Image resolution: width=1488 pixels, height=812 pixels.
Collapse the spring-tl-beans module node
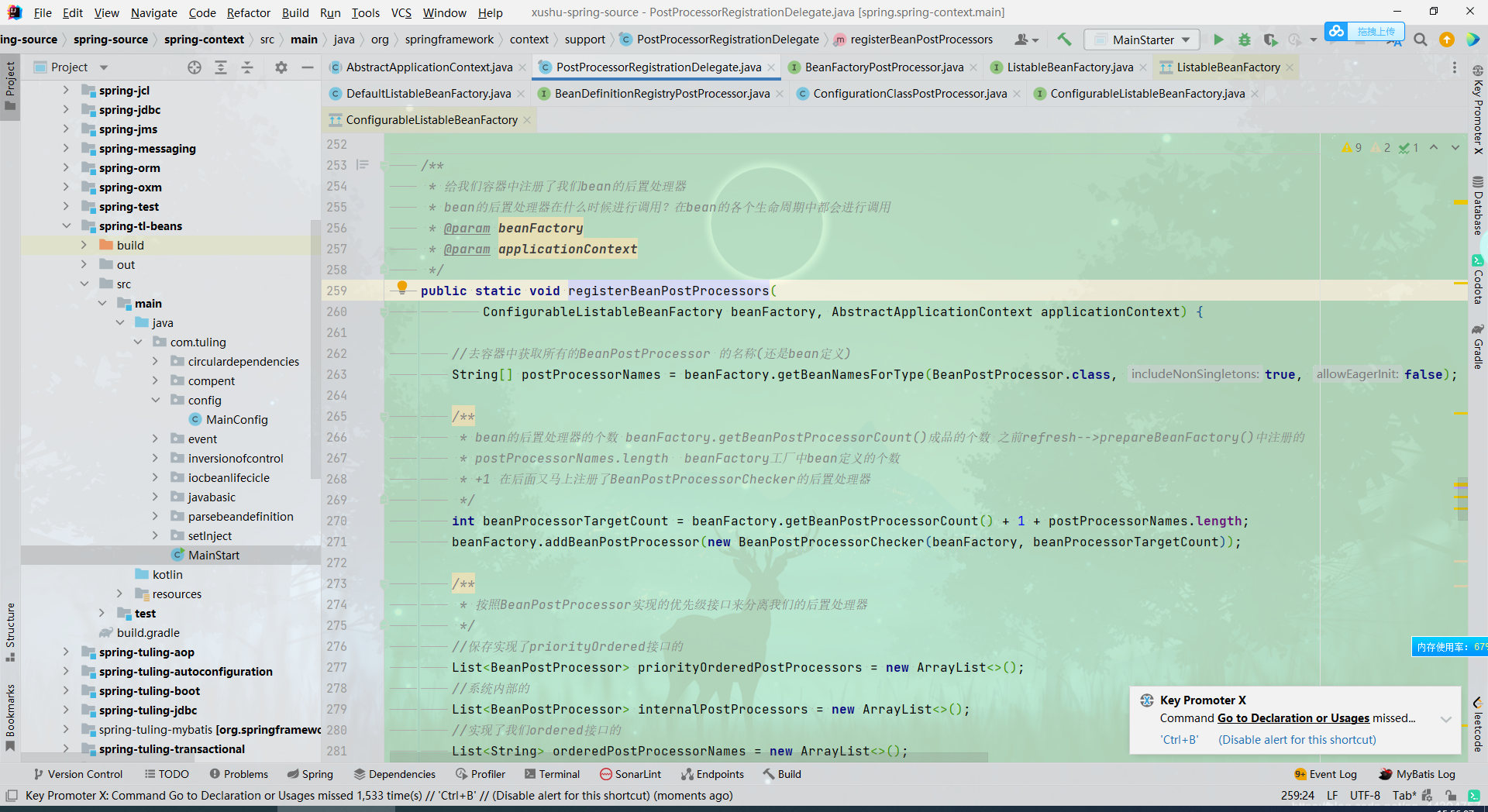pos(66,226)
